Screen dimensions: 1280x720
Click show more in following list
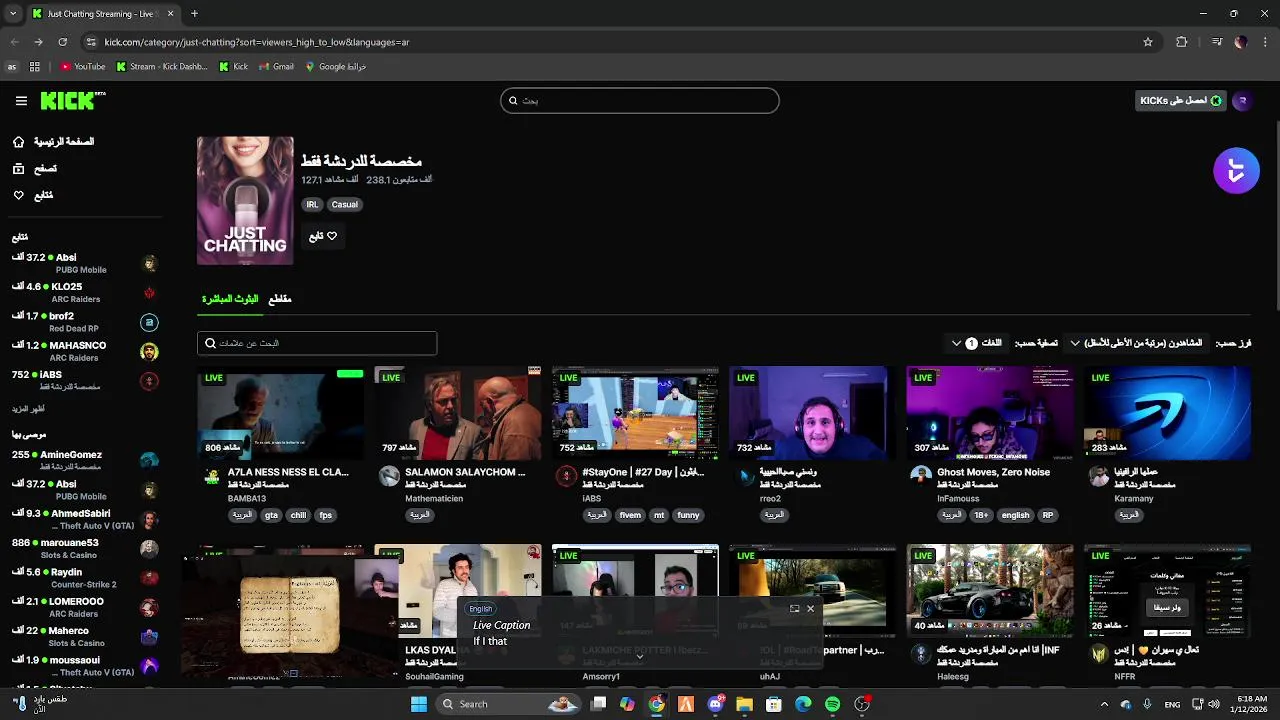(28, 409)
